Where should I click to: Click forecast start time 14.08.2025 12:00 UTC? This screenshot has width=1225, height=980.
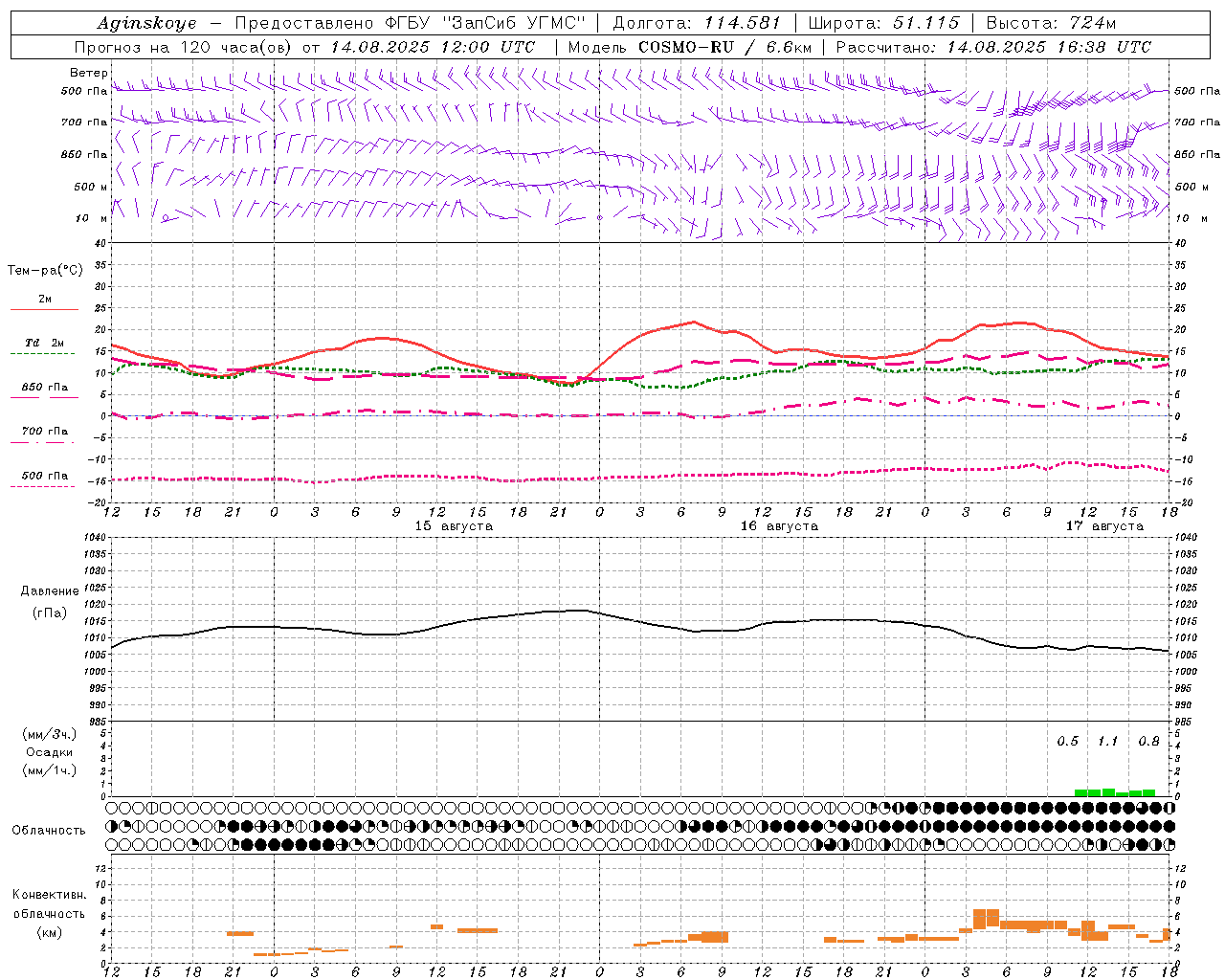pos(433,47)
